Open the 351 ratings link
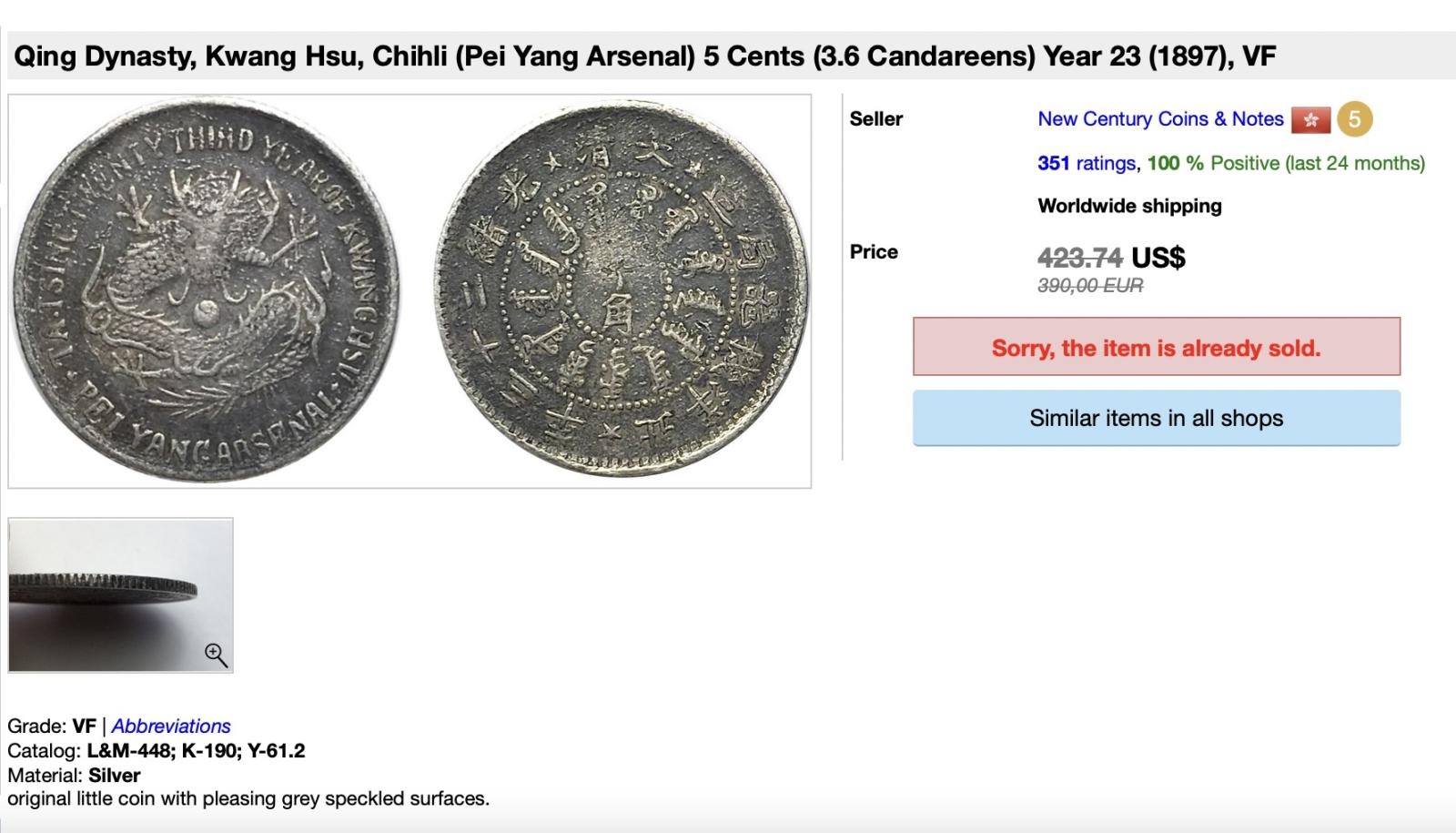The height and width of the screenshot is (833, 1456). tap(1087, 163)
